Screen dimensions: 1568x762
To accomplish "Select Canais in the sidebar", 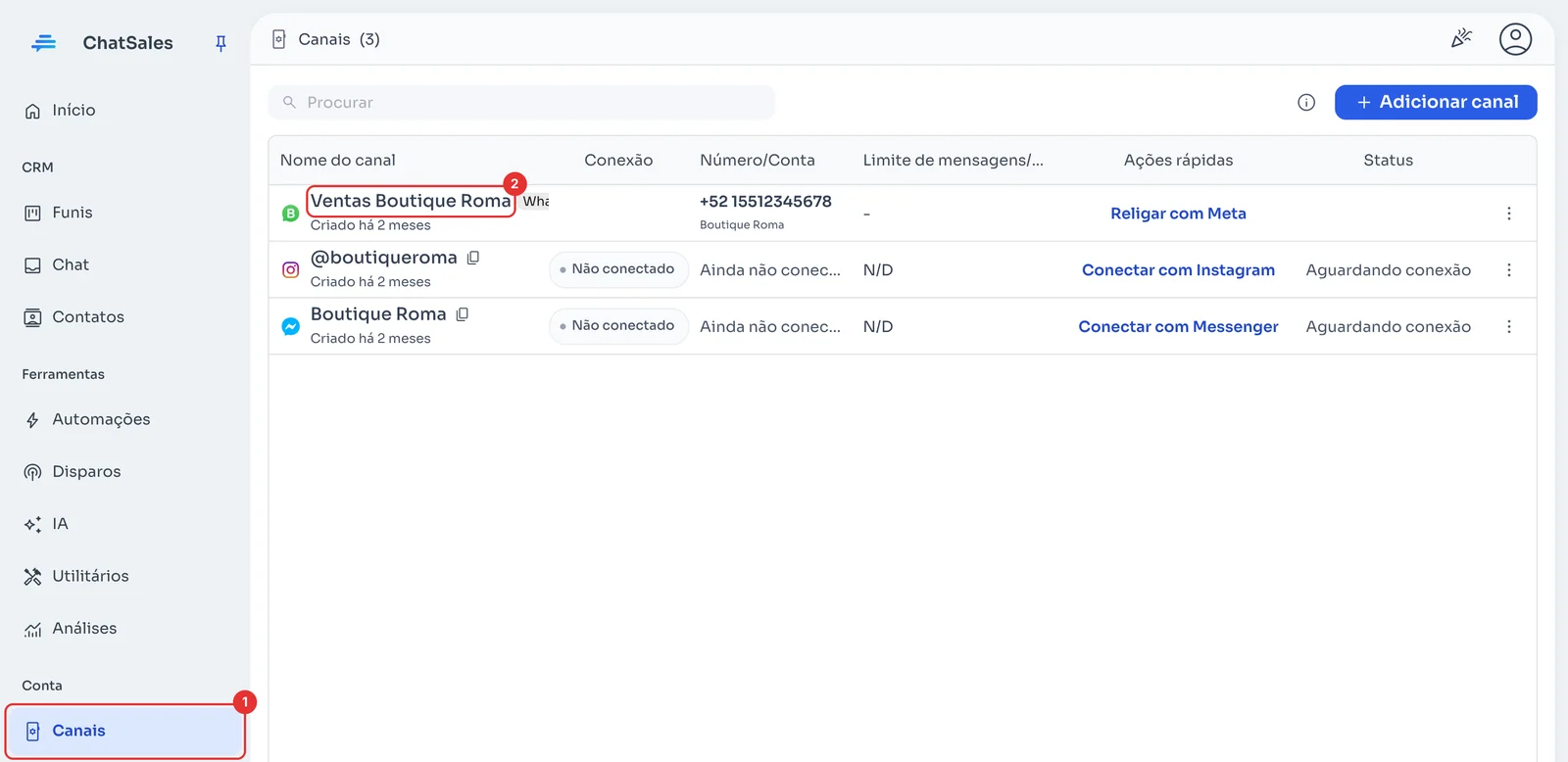I will 125,731.
